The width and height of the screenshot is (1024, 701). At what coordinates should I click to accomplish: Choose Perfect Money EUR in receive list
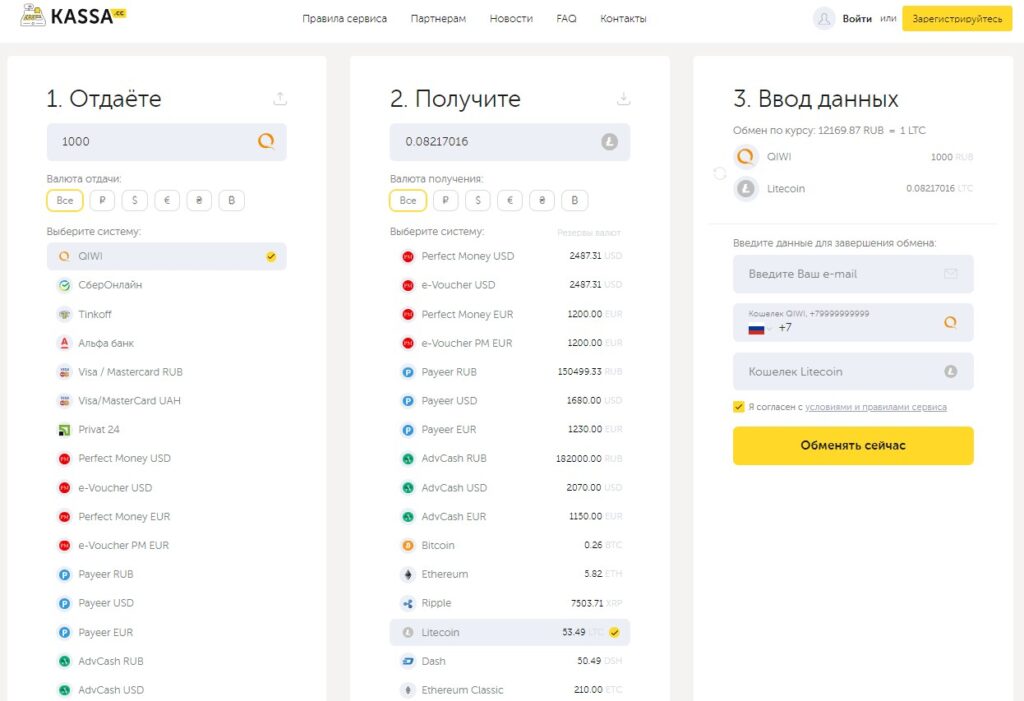click(x=510, y=314)
